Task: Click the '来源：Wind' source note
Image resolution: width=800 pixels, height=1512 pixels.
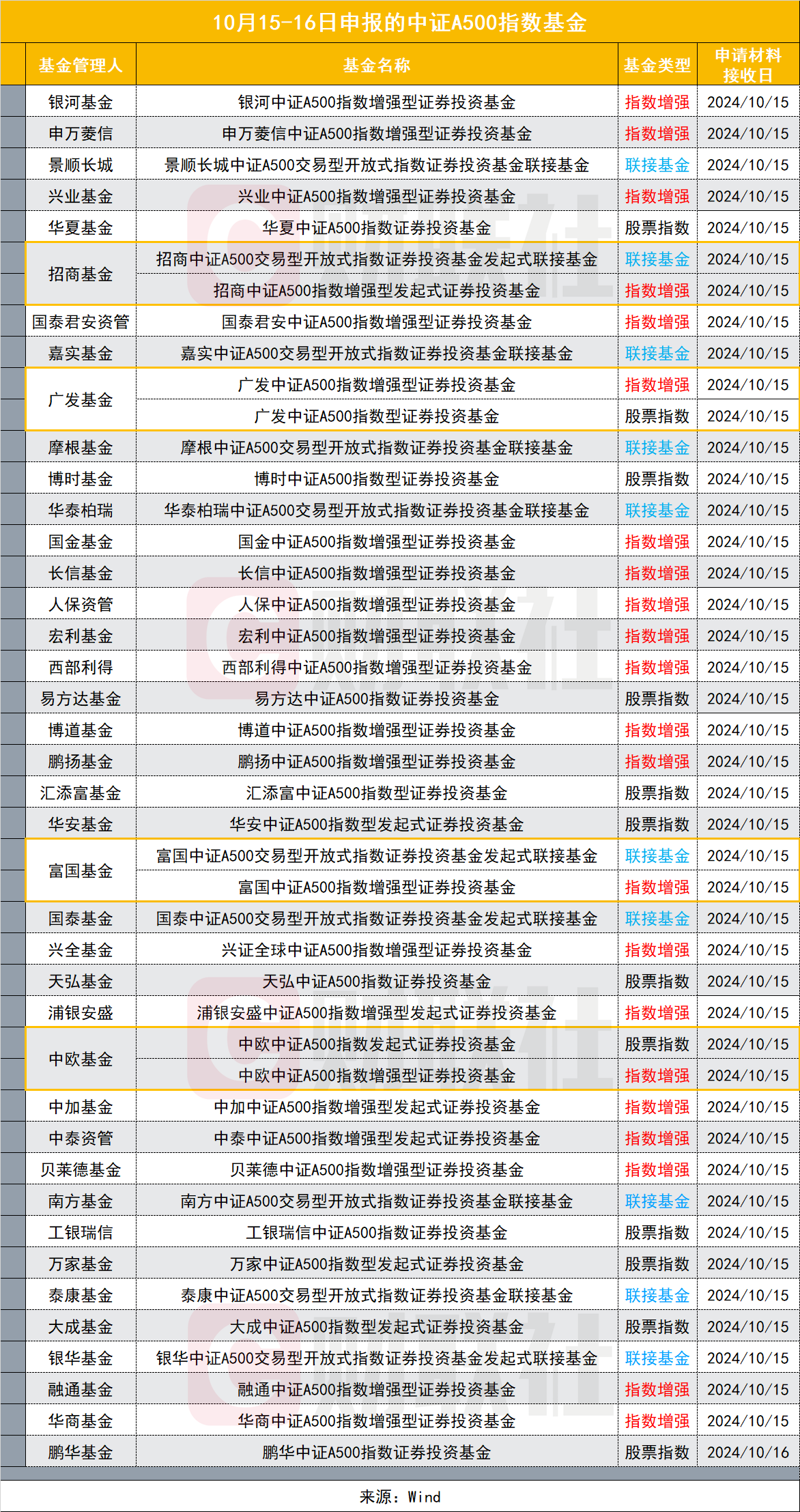Action: tap(400, 1496)
